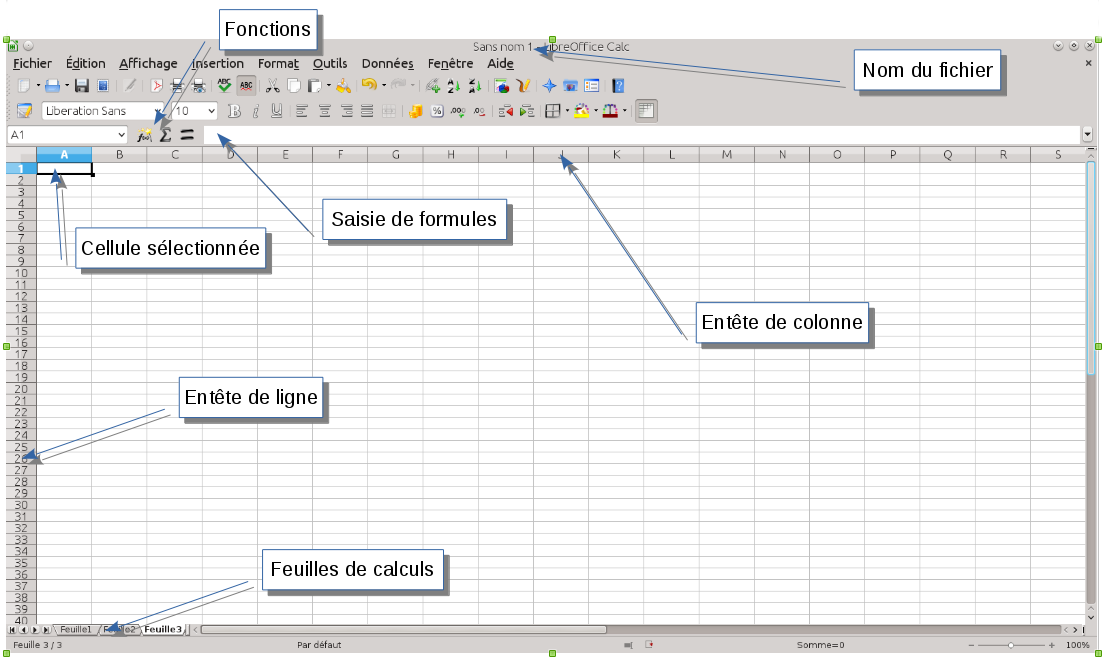
Task: Open the Données menu
Action: click(387, 63)
